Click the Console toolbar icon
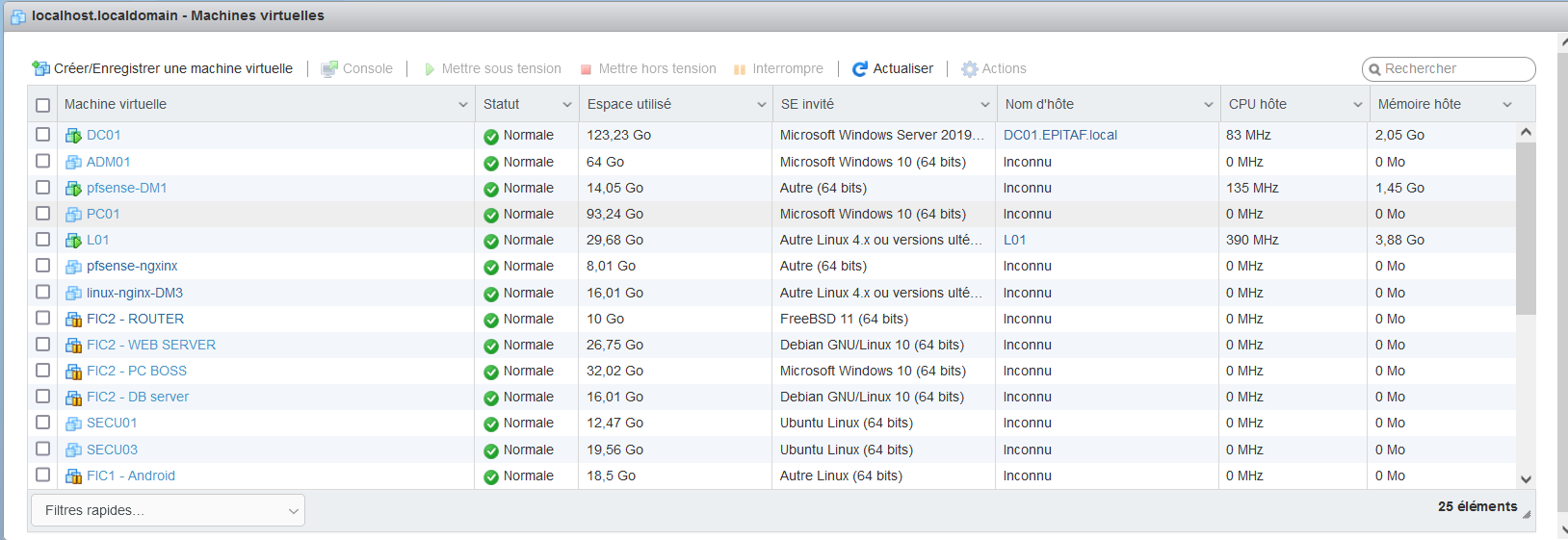The width and height of the screenshot is (1568, 540). click(329, 68)
